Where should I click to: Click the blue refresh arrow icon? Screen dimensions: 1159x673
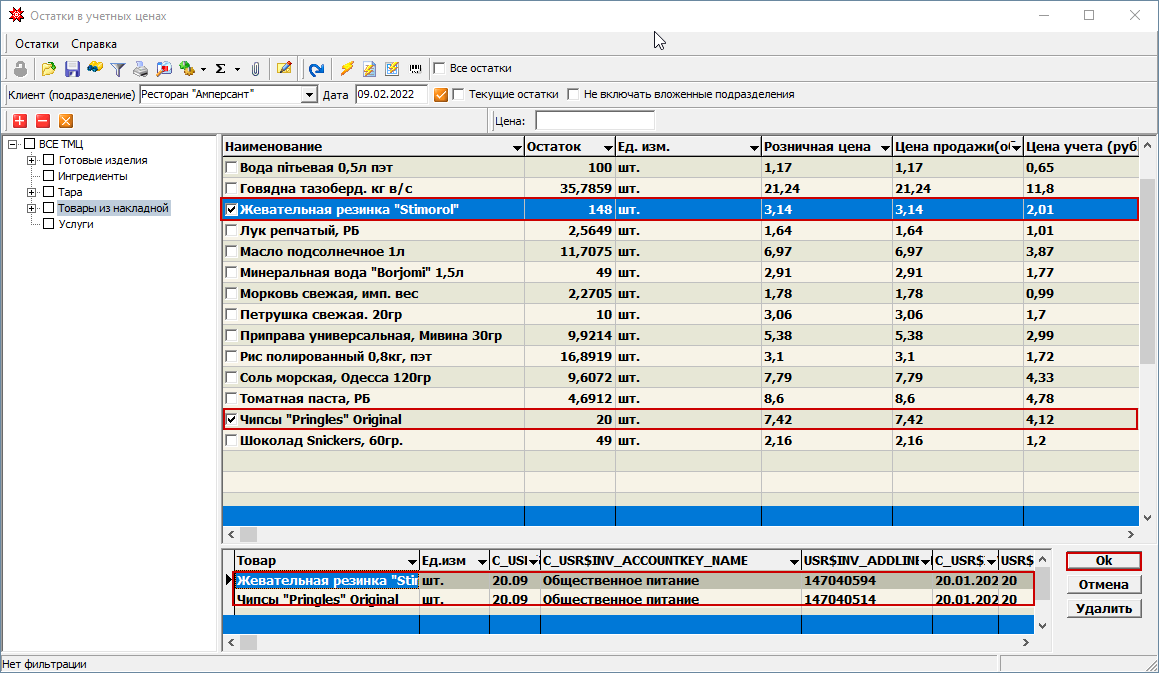316,69
